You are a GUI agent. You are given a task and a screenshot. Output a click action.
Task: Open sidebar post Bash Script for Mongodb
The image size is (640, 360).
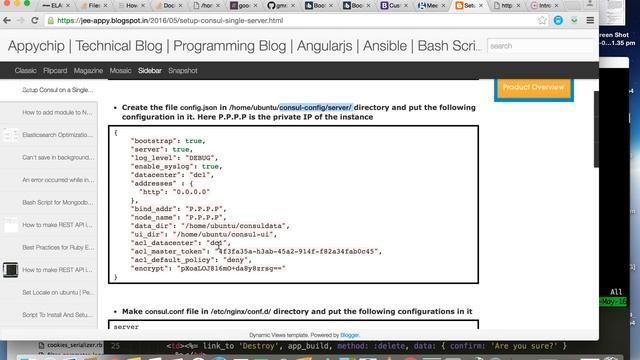pyautogui.click(x=58, y=202)
